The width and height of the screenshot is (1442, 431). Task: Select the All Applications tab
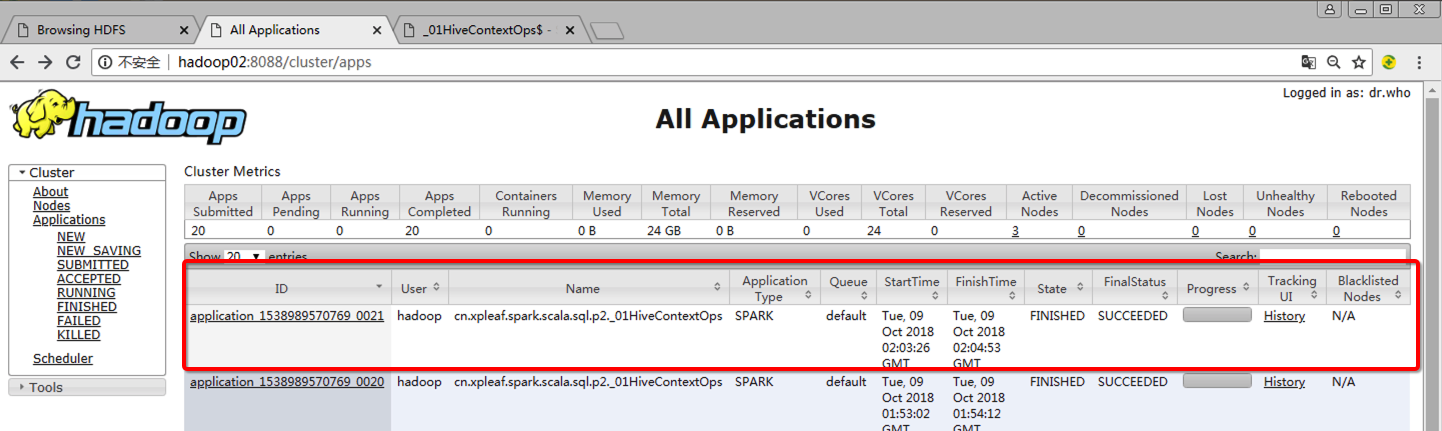point(290,30)
